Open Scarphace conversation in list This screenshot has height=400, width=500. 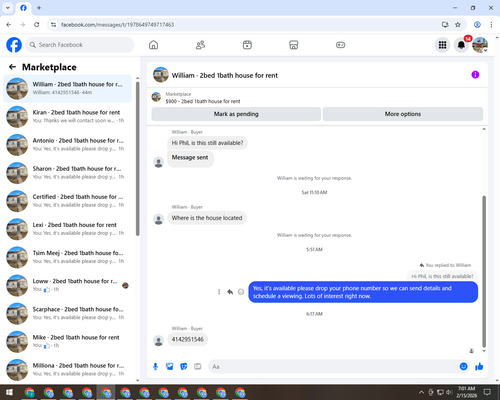pyautogui.click(x=67, y=314)
